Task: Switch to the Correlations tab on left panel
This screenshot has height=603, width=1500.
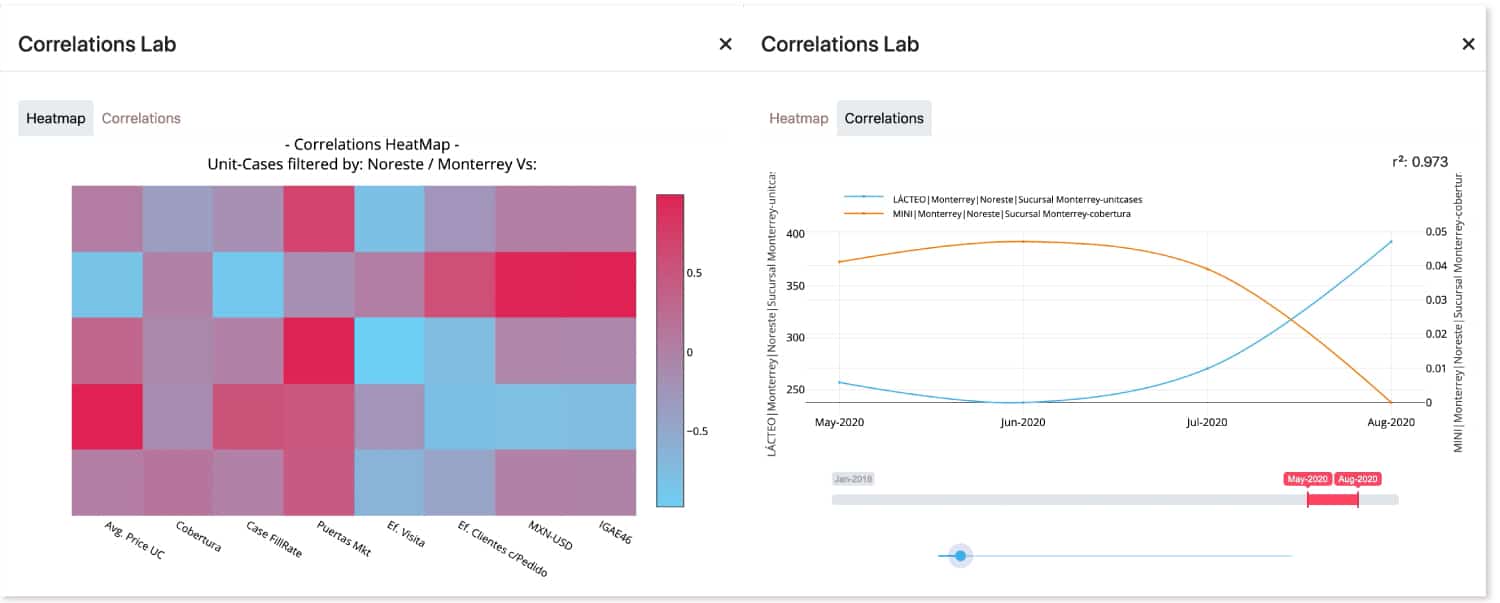Action: pyautogui.click(x=141, y=117)
